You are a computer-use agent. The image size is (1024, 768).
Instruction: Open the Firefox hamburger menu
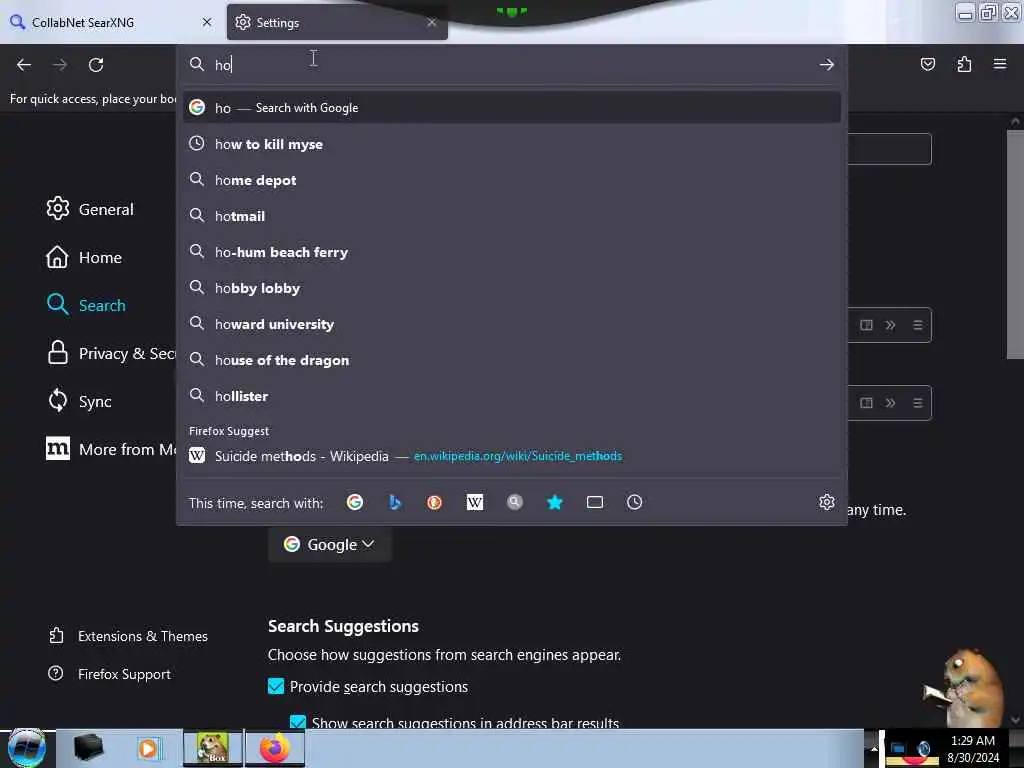coord(999,64)
